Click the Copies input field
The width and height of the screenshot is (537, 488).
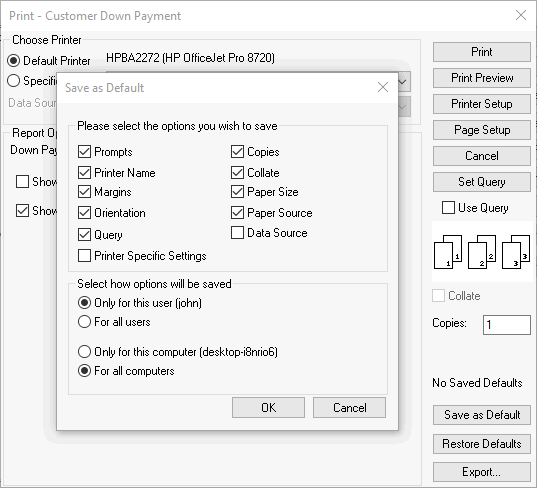pos(507,324)
